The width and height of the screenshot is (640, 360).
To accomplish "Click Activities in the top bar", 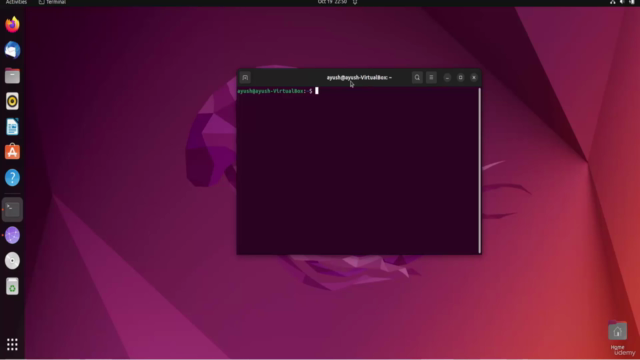I will [16, 2].
